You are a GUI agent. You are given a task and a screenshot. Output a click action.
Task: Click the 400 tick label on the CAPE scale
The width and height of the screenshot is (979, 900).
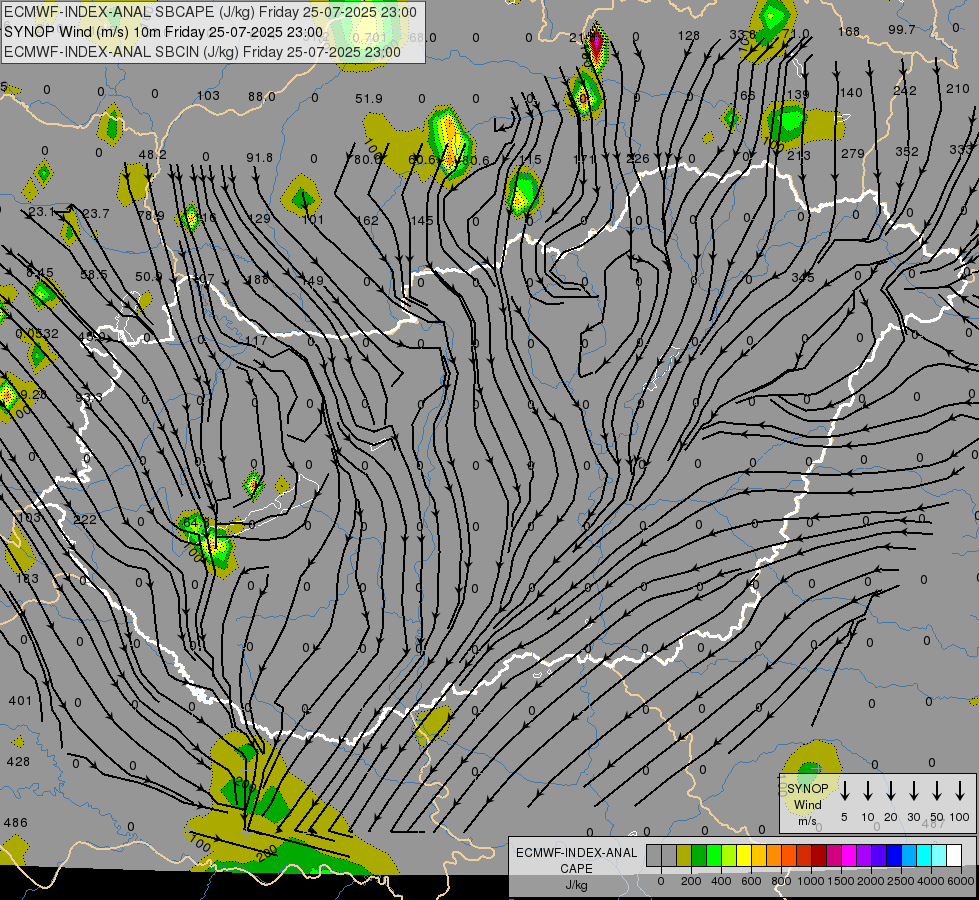[721, 881]
